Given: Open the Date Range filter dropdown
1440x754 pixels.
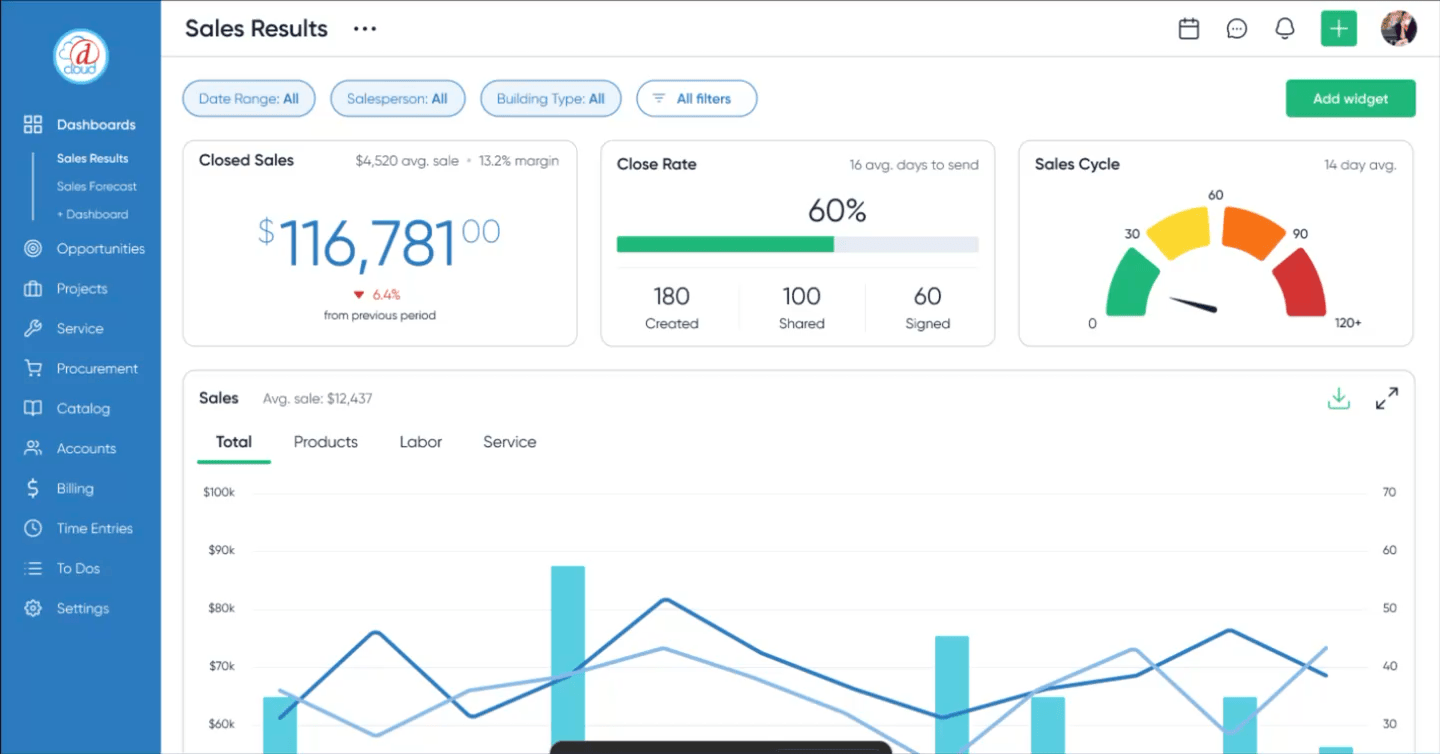Looking at the screenshot, I should (x=248, y=98).
